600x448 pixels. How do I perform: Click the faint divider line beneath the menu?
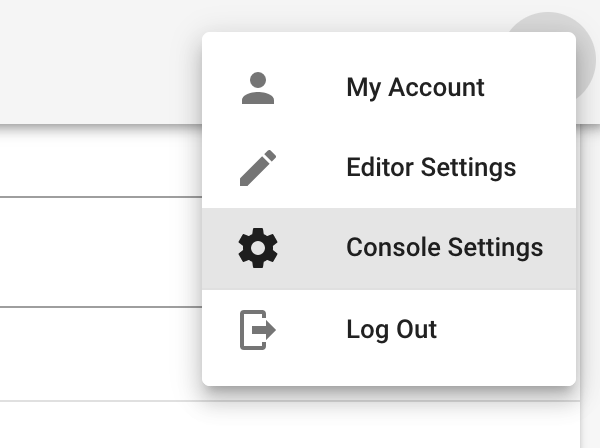pos(290,401)
